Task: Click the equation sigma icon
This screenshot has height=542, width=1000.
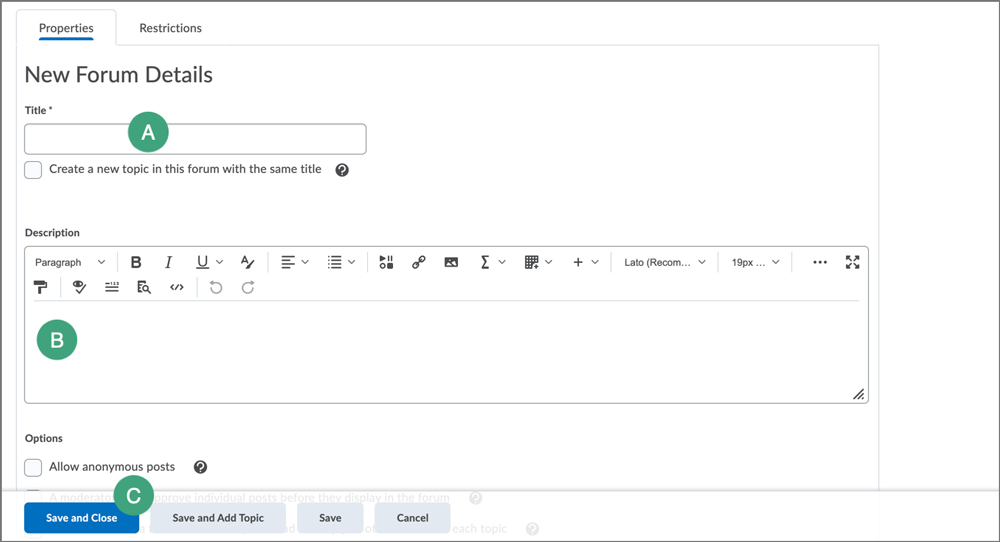Action: click(x=485, y=262)
